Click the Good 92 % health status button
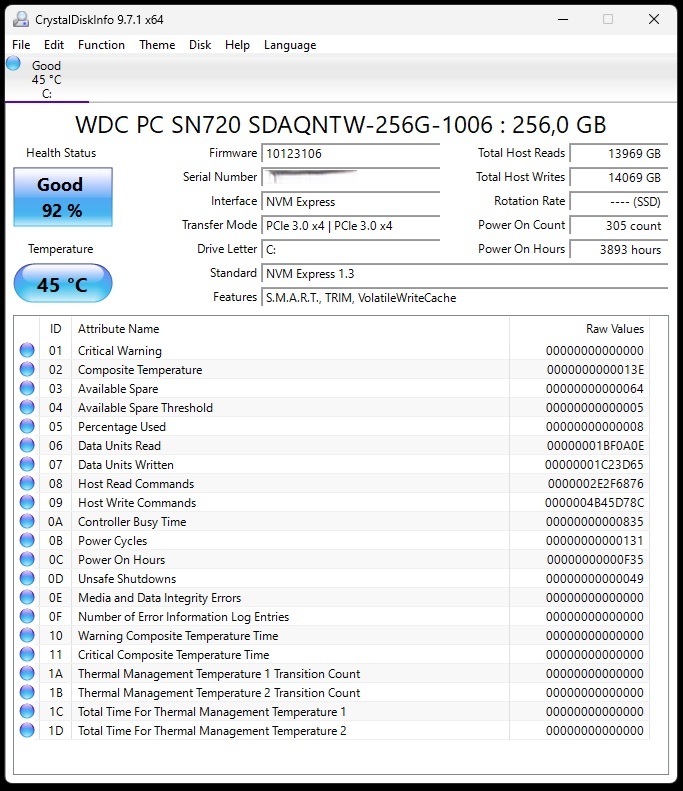 62,197
